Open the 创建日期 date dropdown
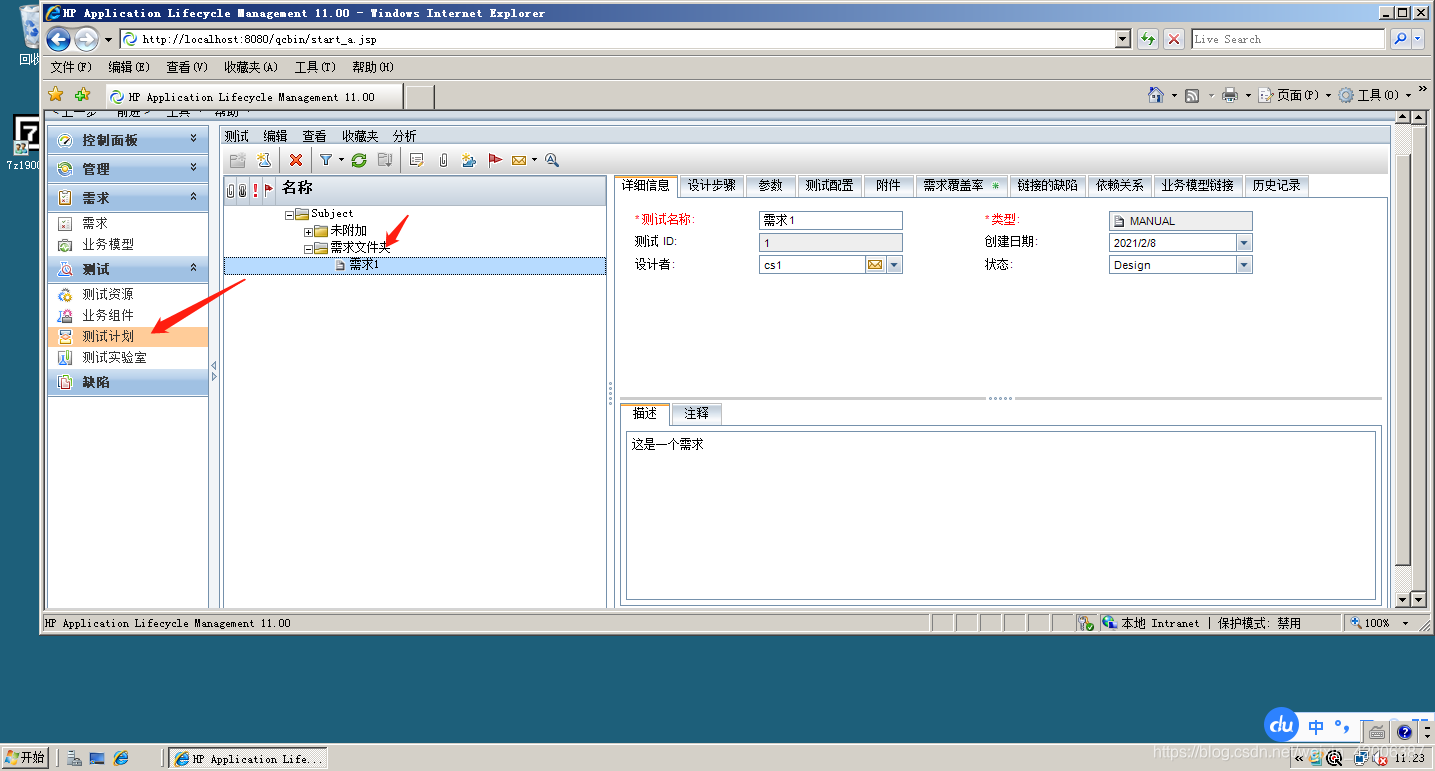The image size is (1435, 771). (x=1244, y=243)
